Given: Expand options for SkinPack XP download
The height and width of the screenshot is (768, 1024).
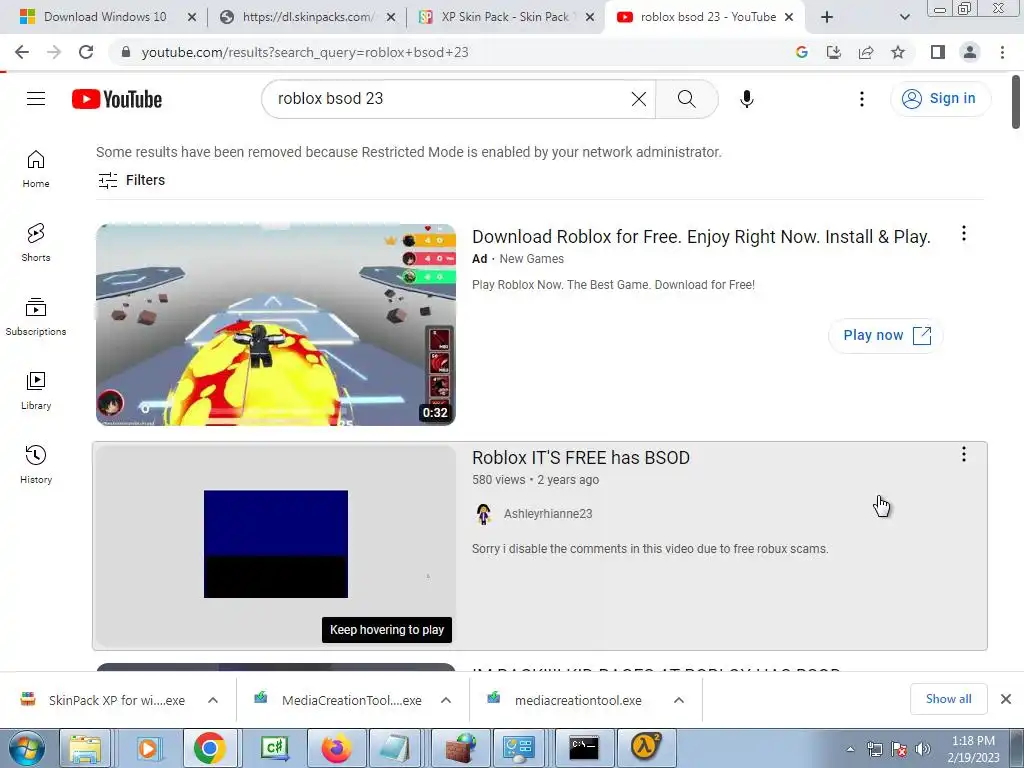Looking at the screenshot, I should coord(213,700).
